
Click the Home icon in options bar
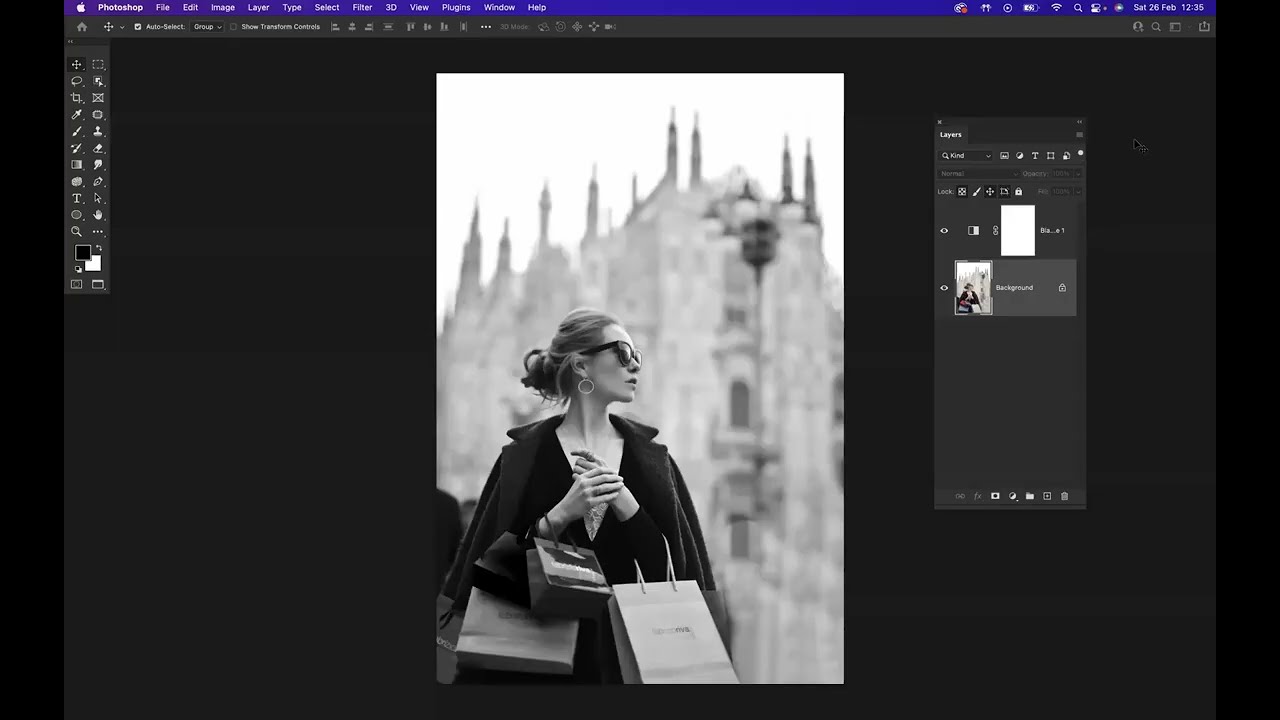point(82,27)
